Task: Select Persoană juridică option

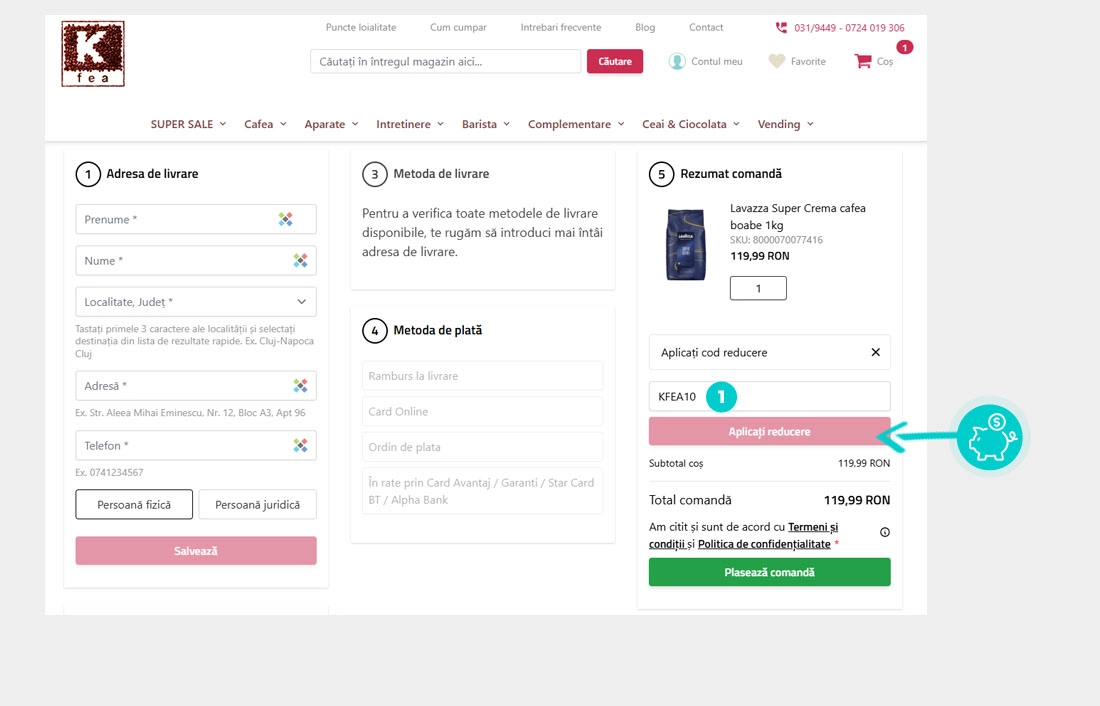Action: [x=257, y=505]
